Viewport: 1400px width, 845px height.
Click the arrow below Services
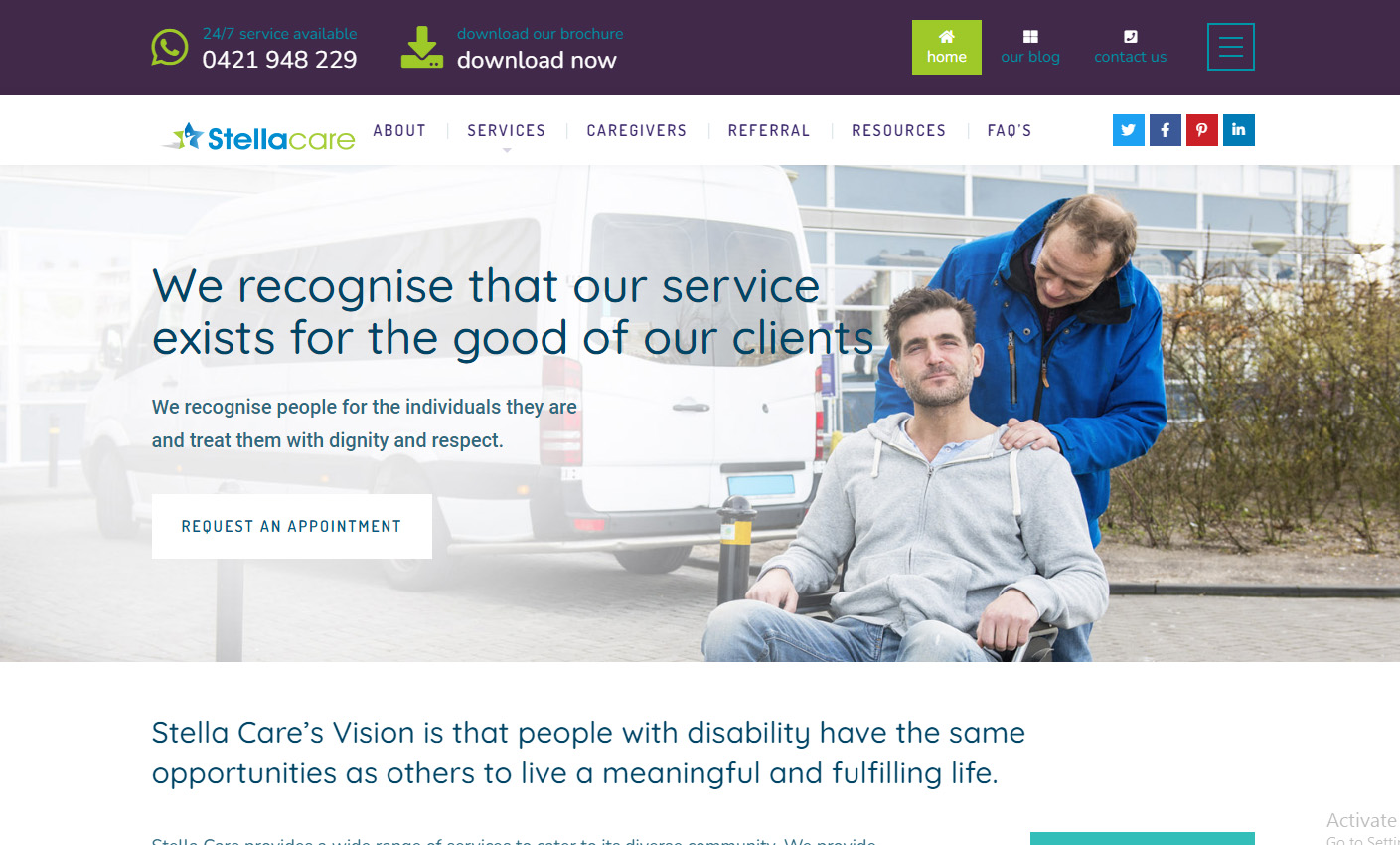(507, 151)
